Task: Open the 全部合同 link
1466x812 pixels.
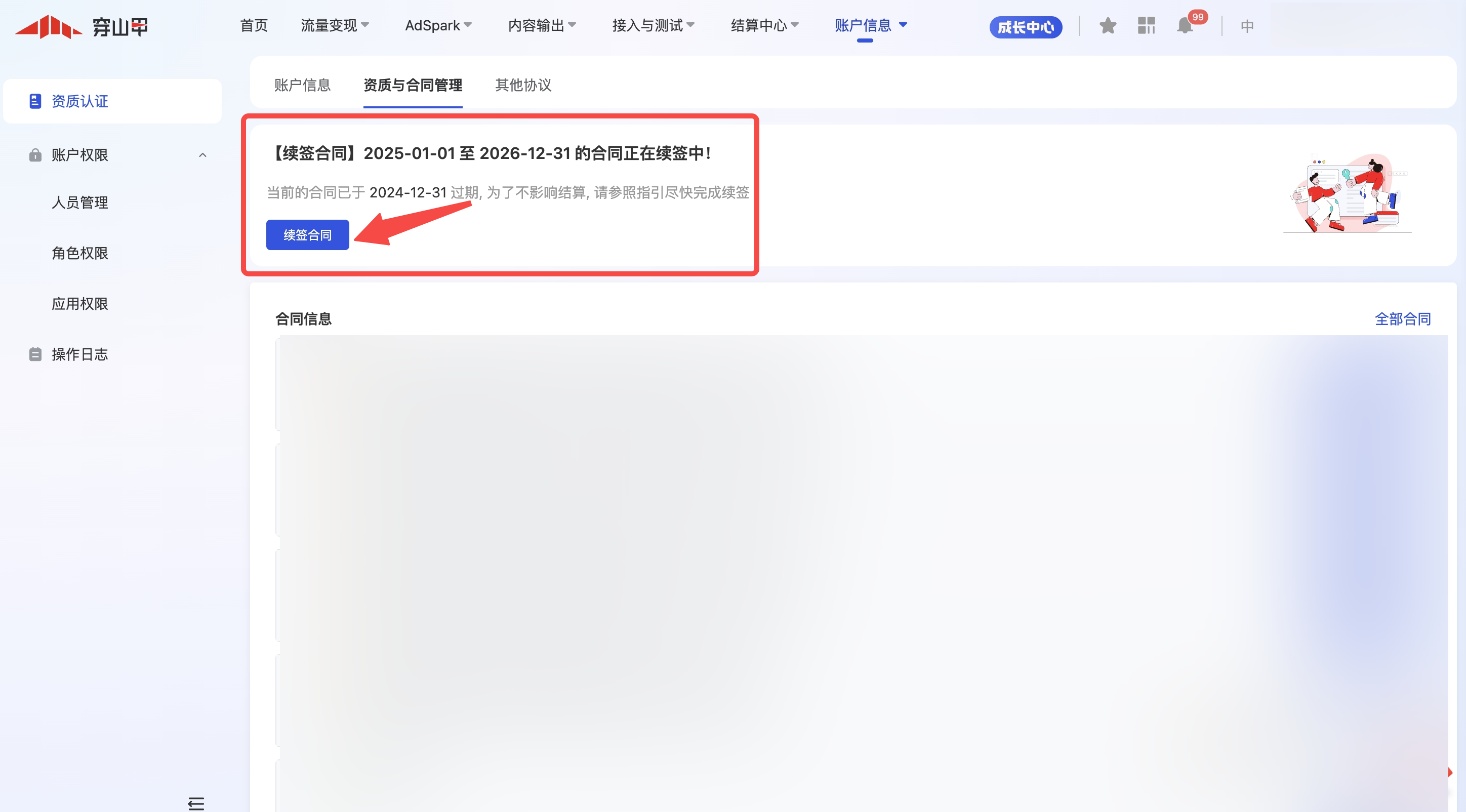Action: [1402, 318]
